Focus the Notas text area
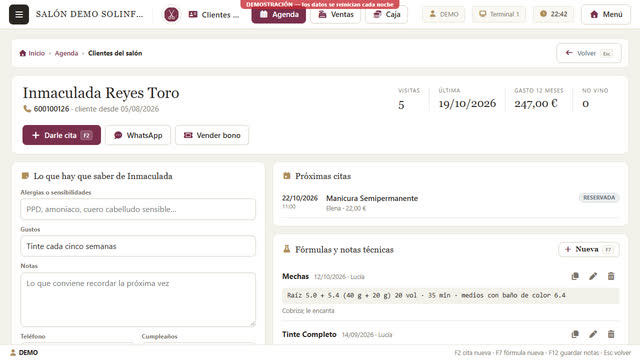Screen dimensions: 640x360 pyautogui.click(x=138, y=300)
